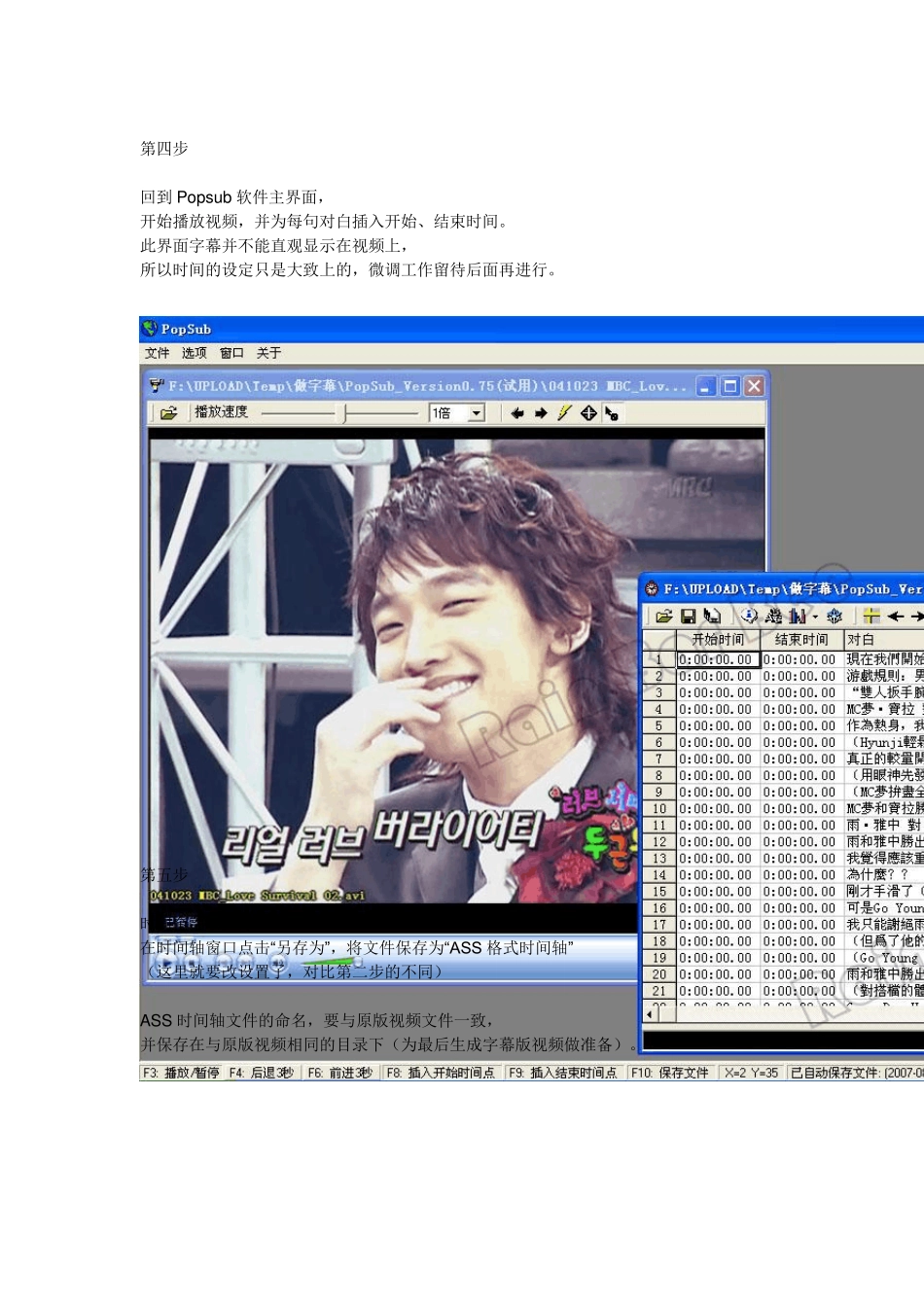Click row header number 10 in the timeline table
Screen dimensions: 924x1307
click(658, 808)
